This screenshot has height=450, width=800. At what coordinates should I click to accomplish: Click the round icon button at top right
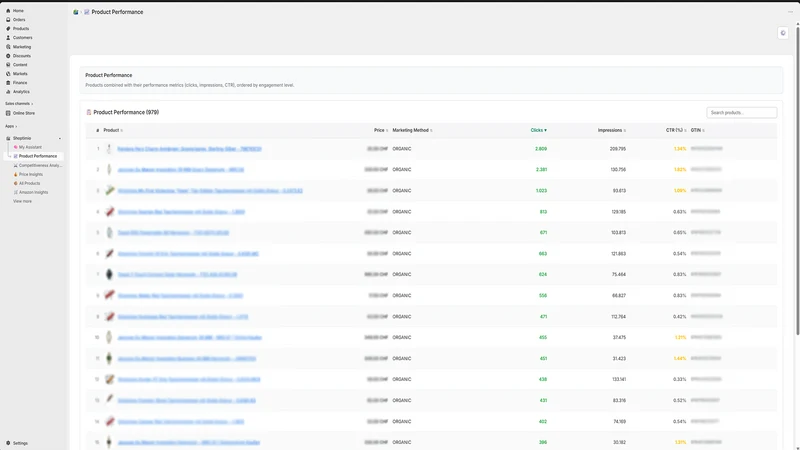click(783, 33)
